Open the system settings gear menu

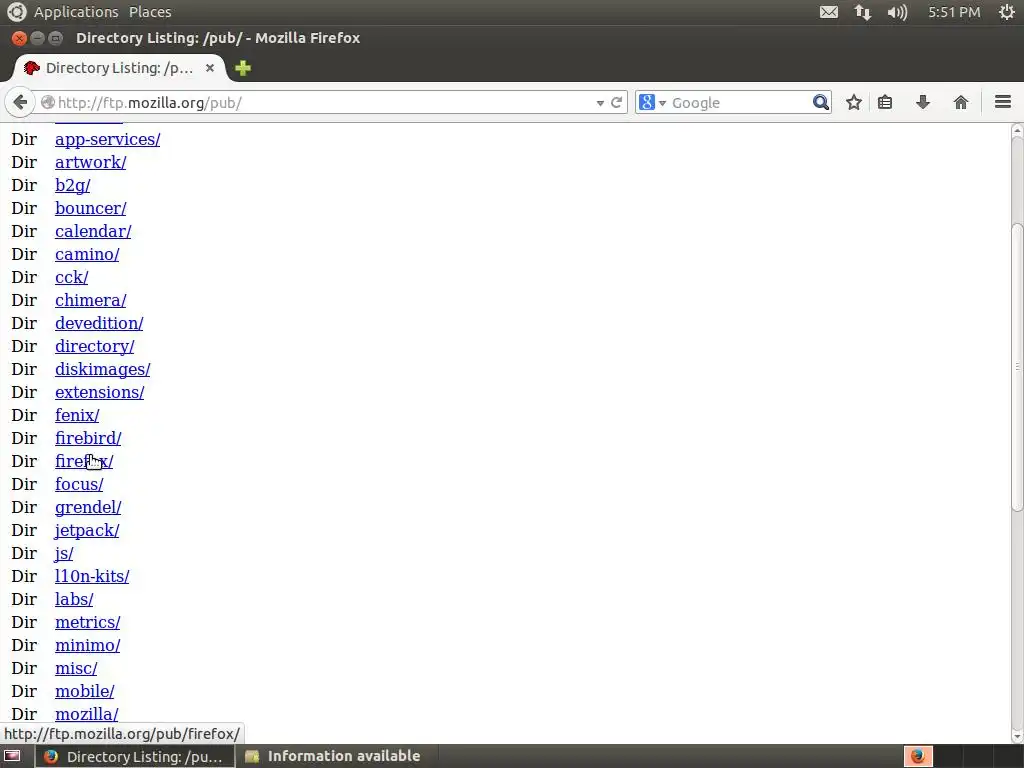(x=1006, y=12)
